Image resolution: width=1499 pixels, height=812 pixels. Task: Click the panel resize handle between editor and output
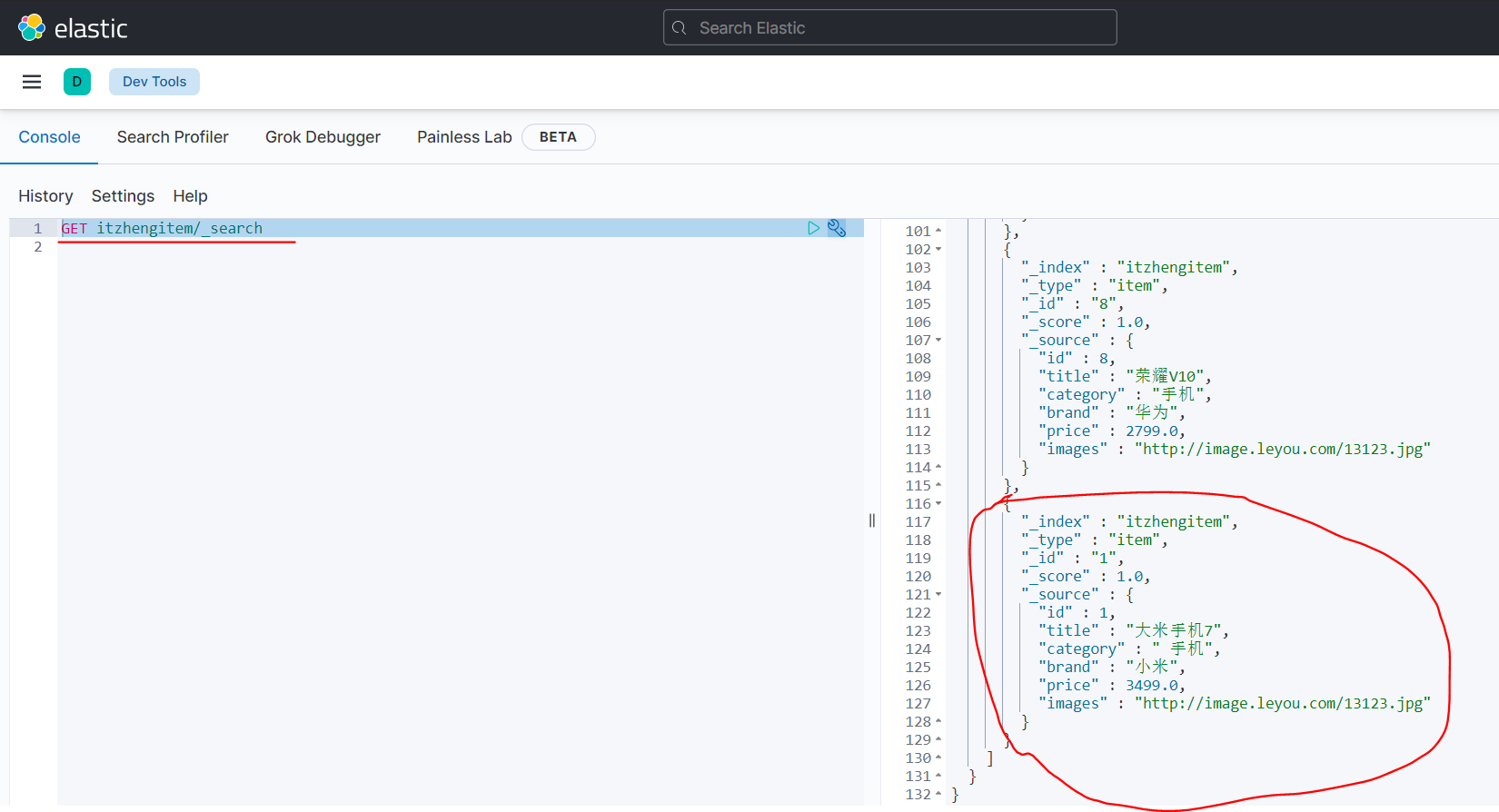872,520
